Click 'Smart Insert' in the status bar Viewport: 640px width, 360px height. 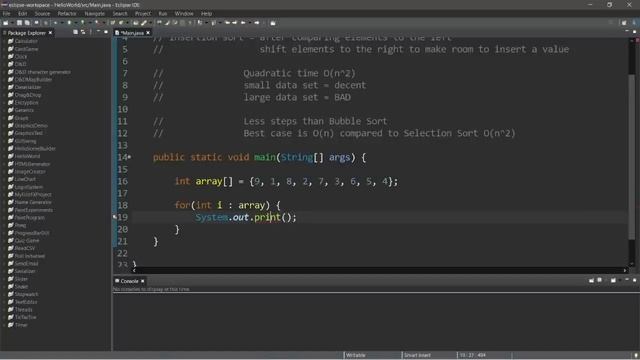click(x=417, y=355)
